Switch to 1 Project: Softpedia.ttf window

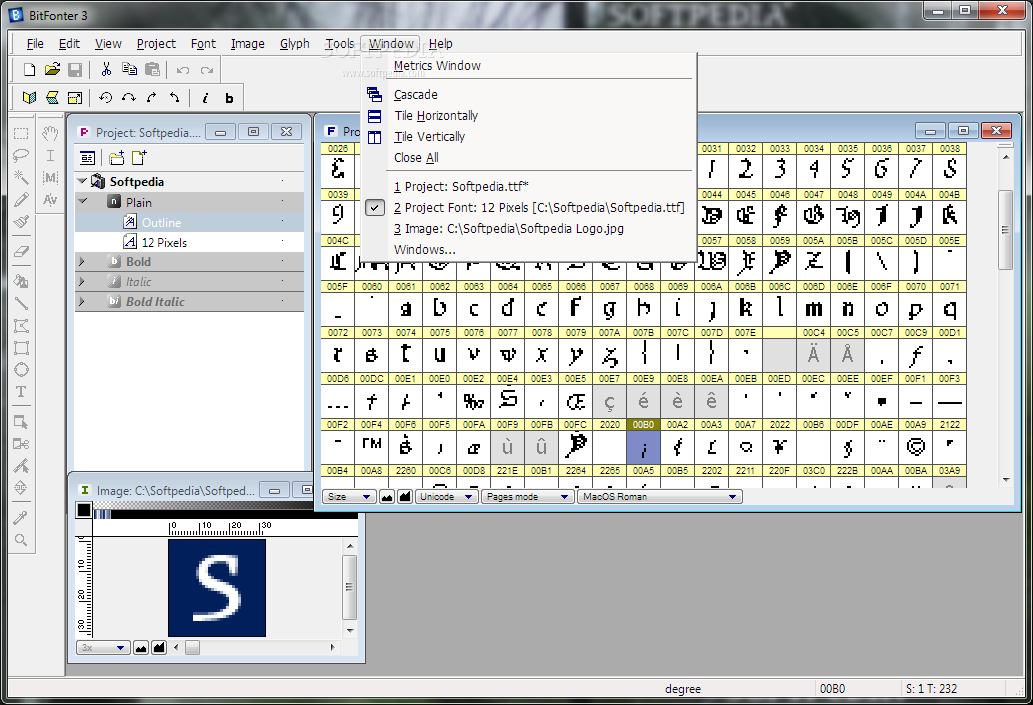[x=461, y=186]
